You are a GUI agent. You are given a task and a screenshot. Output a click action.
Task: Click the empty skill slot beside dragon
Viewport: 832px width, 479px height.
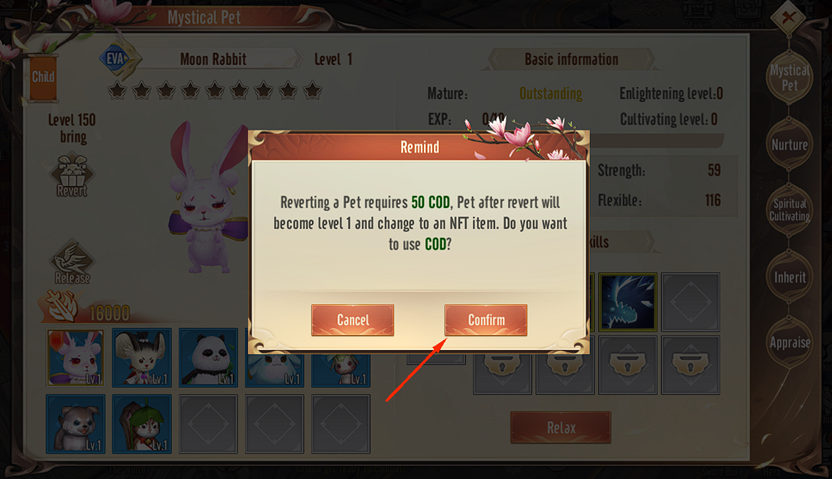pos(690,302)
